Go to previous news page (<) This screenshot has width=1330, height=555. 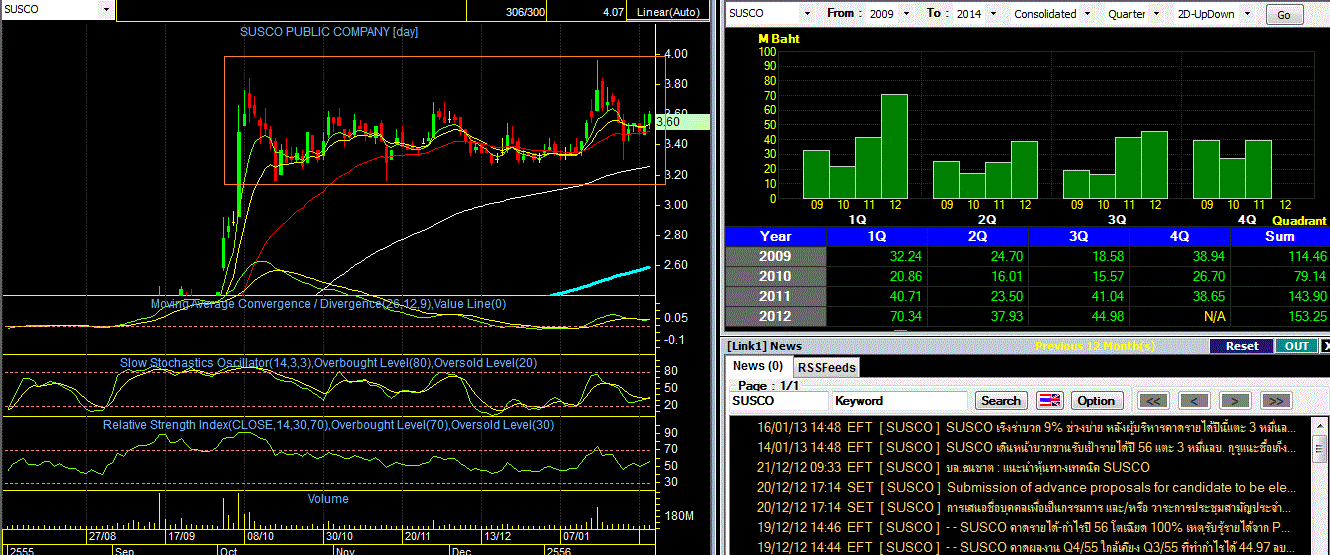point(1194,400)
